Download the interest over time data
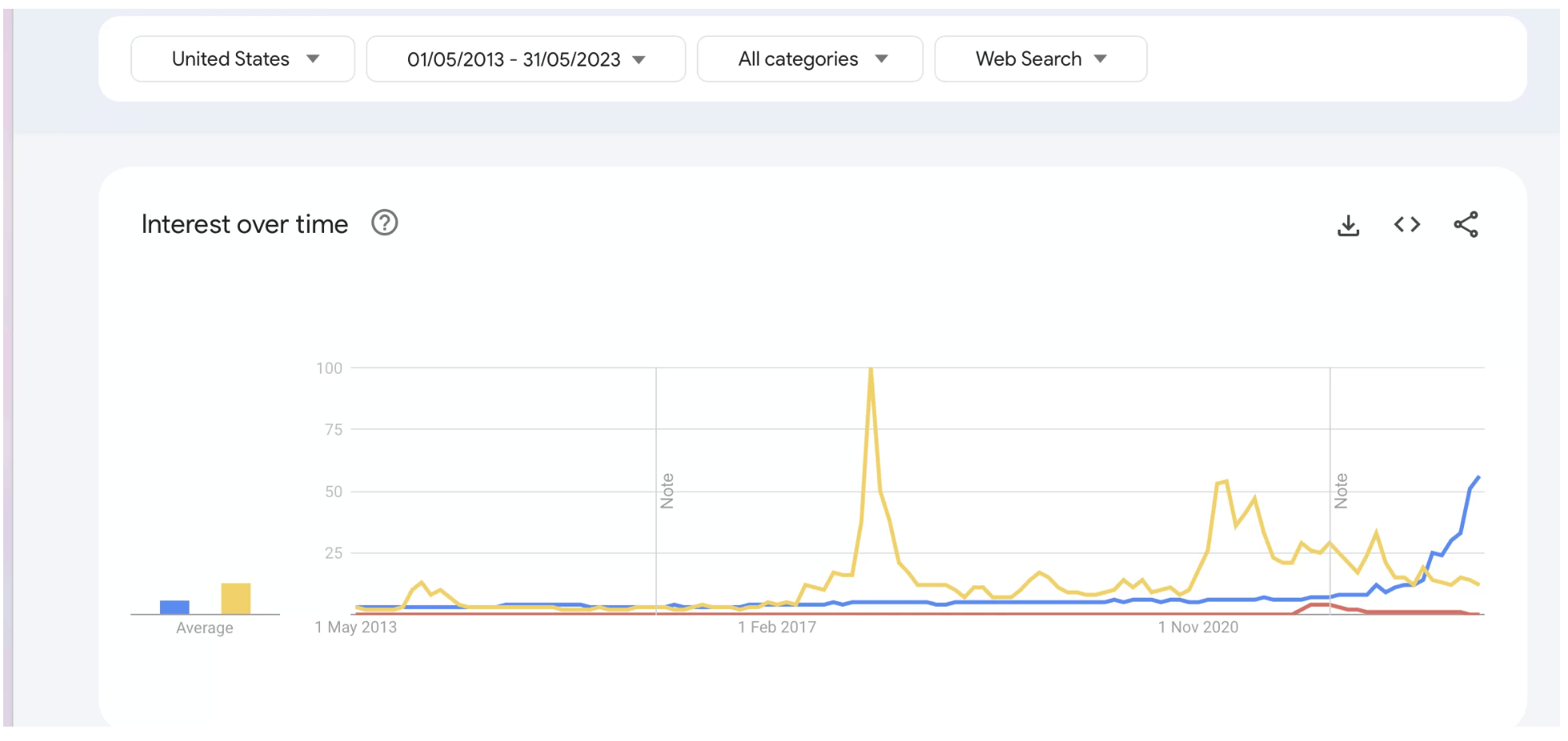This screenshot has height=741, width=1568. (x=1348, y=225)
